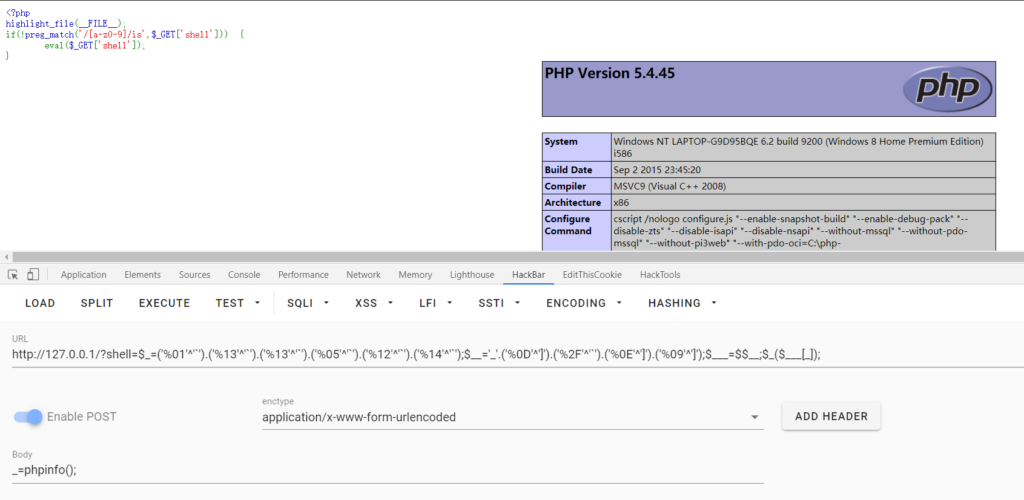Click the LOAD button
The height and width of the screenshot is (500, 1024).
click(40, 303)
